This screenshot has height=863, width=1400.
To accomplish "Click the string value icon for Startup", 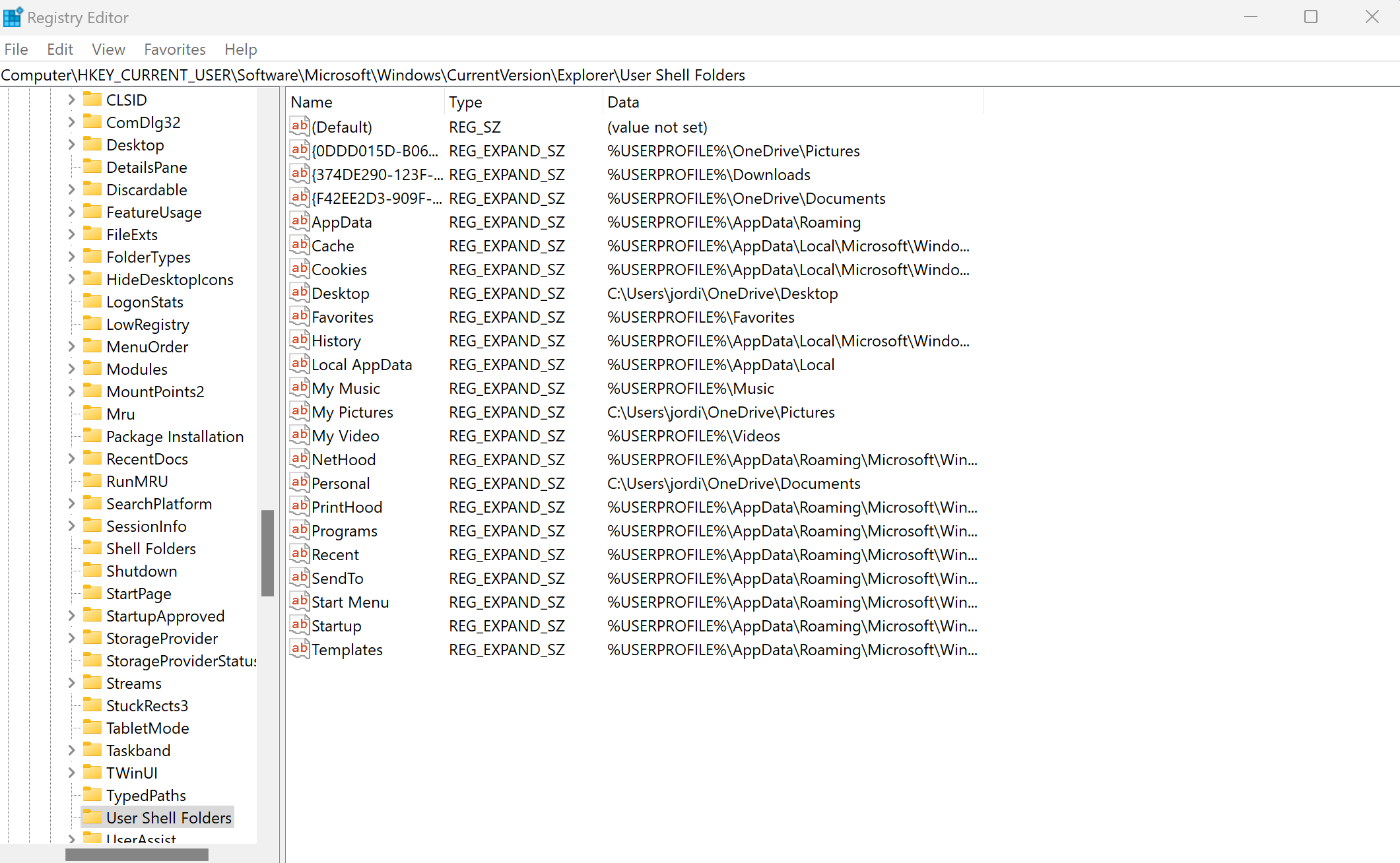I will coord(300,625).
